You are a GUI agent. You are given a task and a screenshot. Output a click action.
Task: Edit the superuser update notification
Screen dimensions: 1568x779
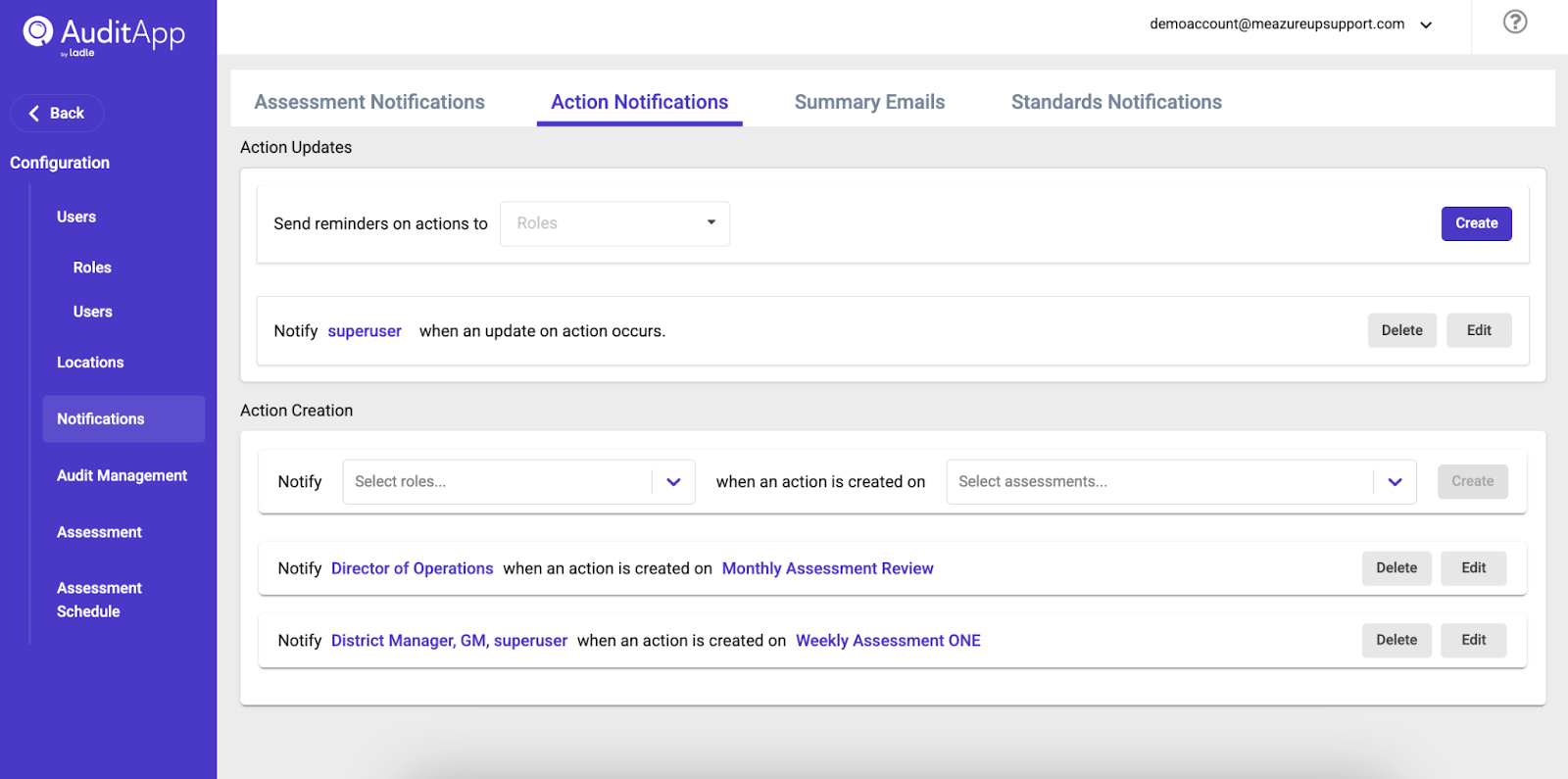point(1479,330)
